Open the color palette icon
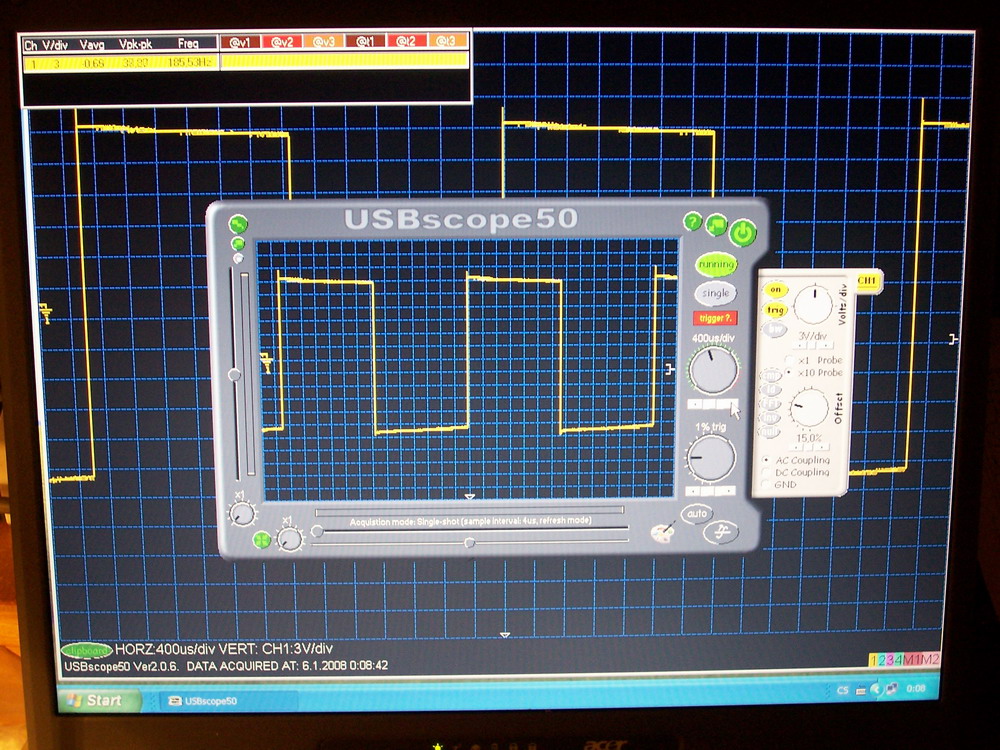This screenshot has width=1000, height=750. point(663,533)
